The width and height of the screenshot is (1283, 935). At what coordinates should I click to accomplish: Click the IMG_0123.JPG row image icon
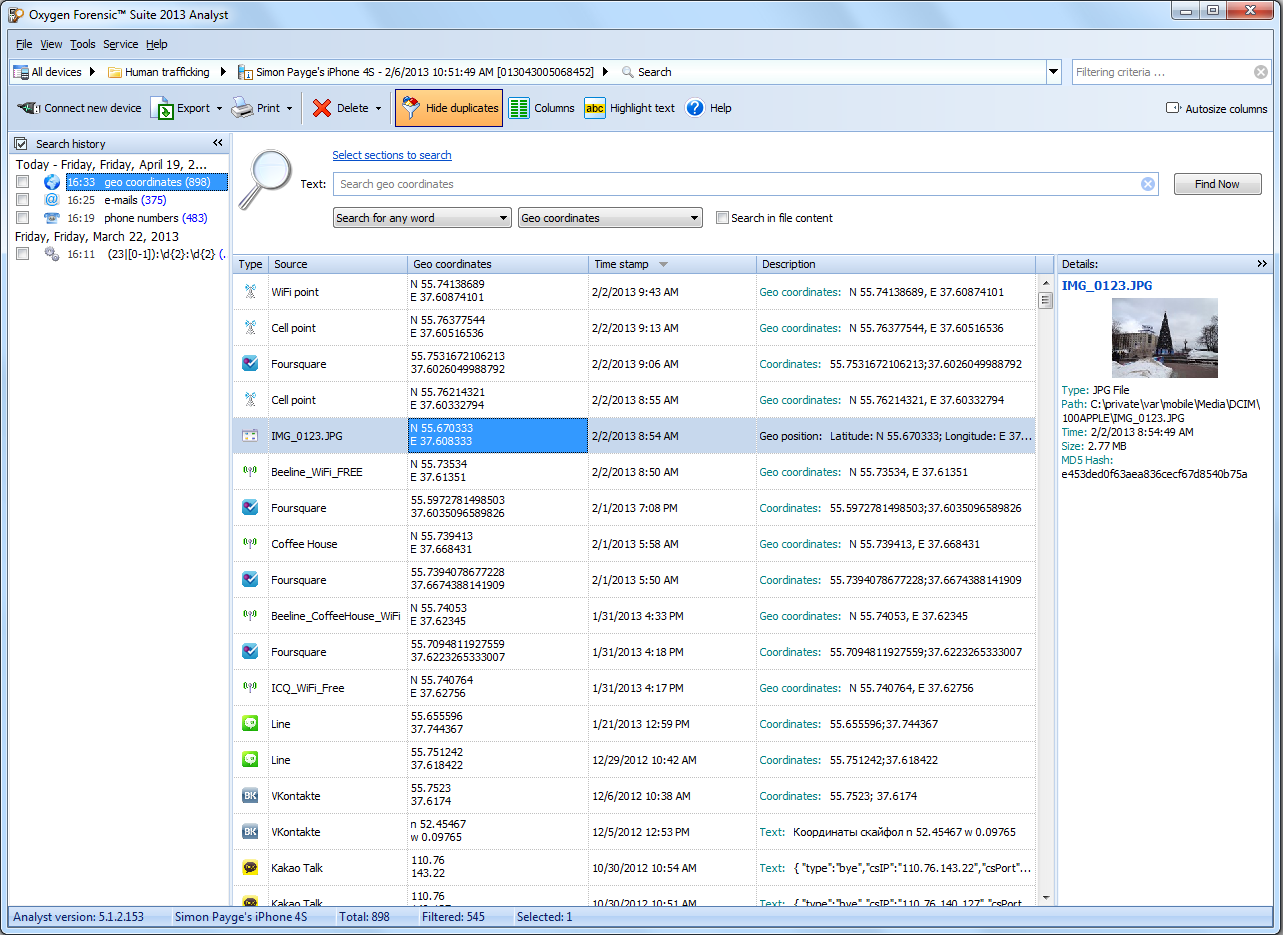pos(250,436)
